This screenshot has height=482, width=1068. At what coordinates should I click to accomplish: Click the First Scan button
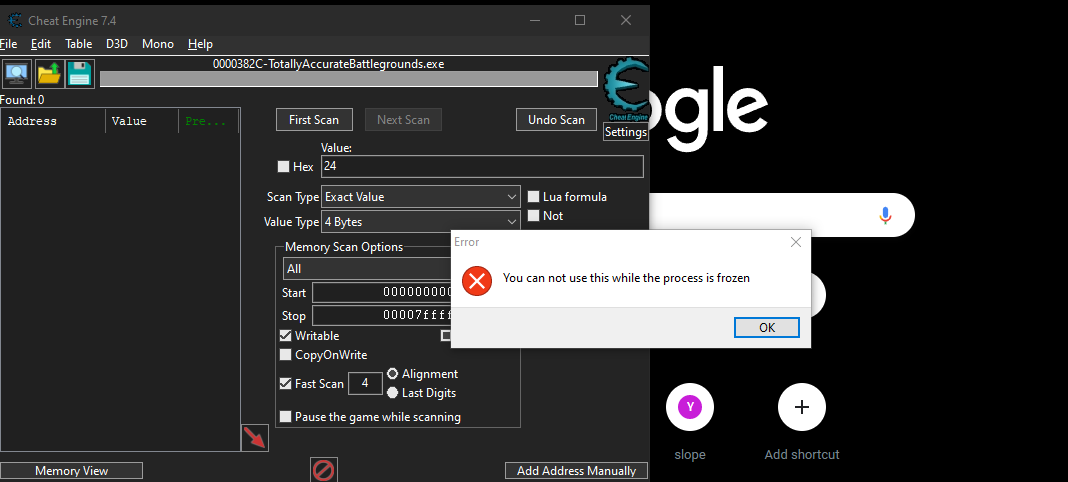pyautogui.click(x=314, y=120)
